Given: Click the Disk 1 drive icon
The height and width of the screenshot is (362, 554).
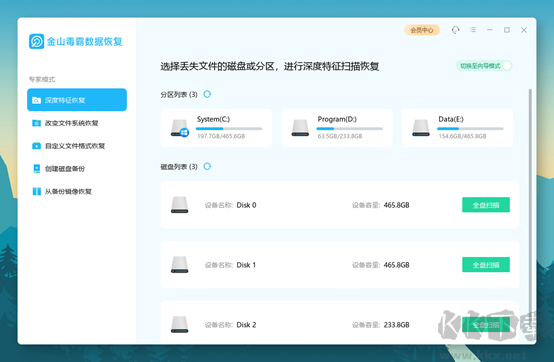Looking at the screenshot, I should click(179, 265).
